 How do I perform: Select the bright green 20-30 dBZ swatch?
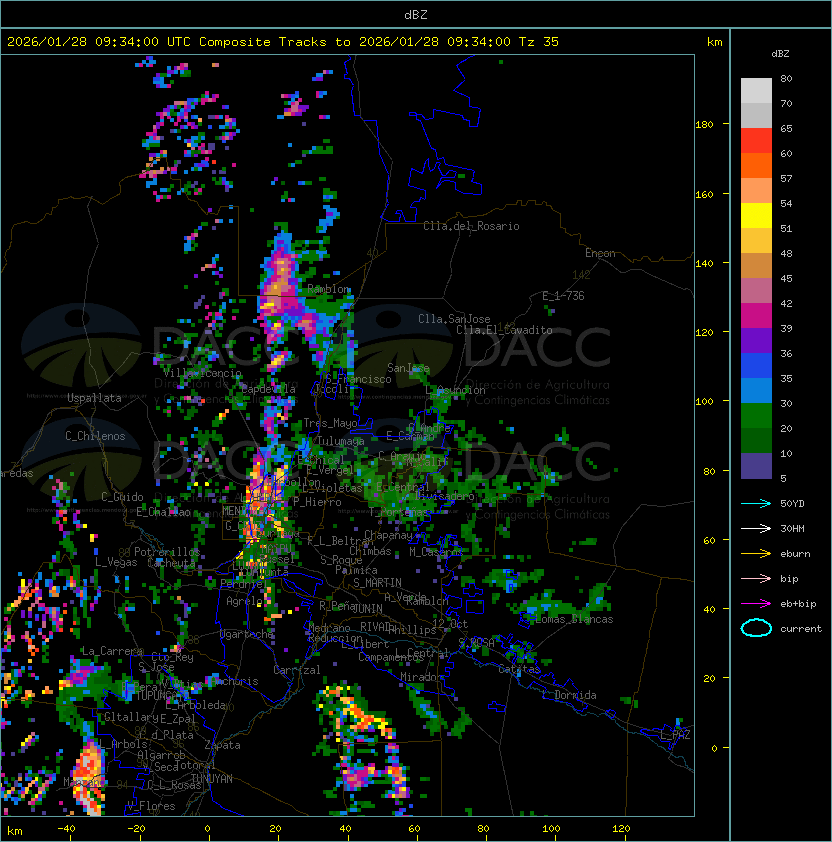[756, 416]
